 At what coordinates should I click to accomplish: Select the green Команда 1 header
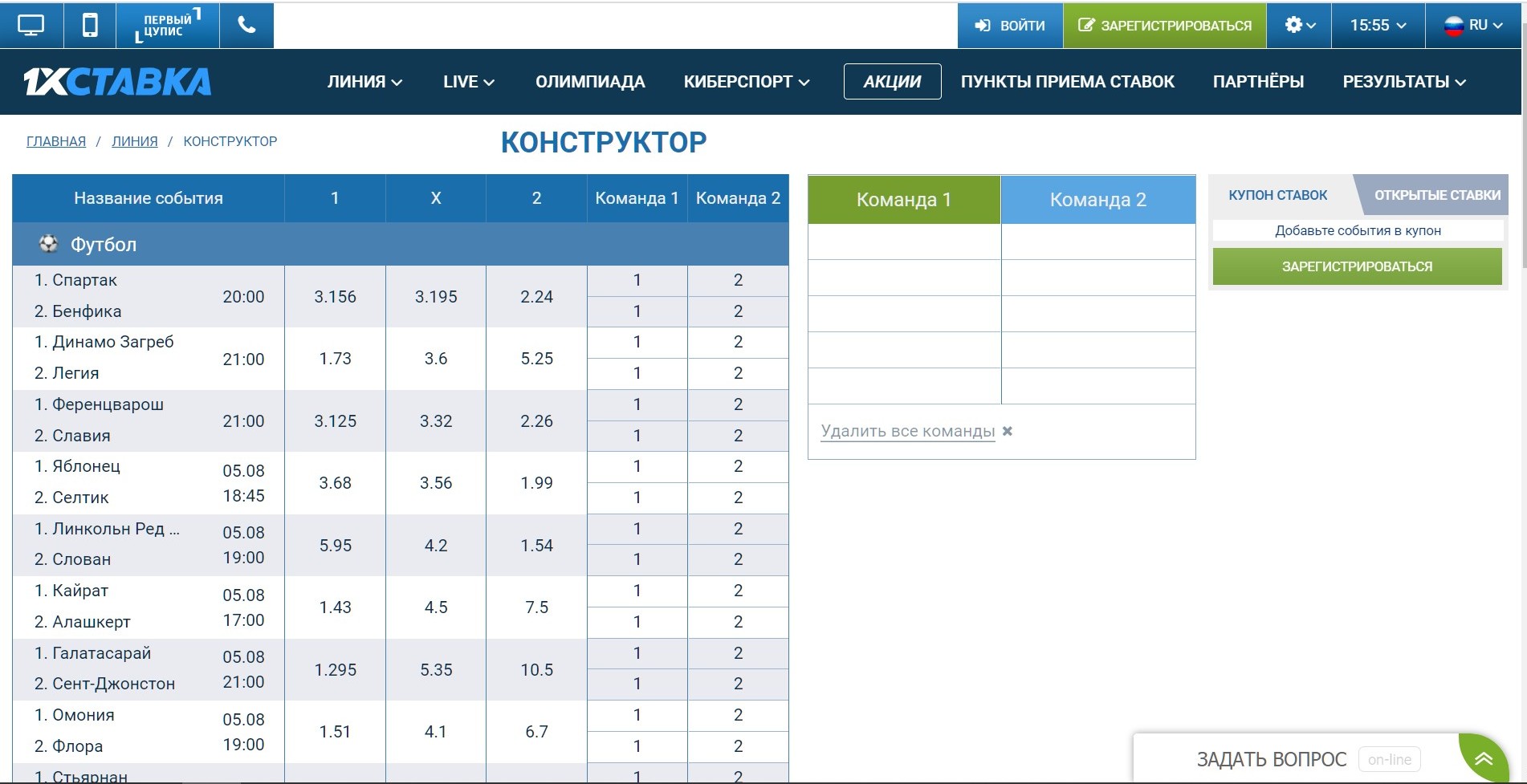(904, 200)
